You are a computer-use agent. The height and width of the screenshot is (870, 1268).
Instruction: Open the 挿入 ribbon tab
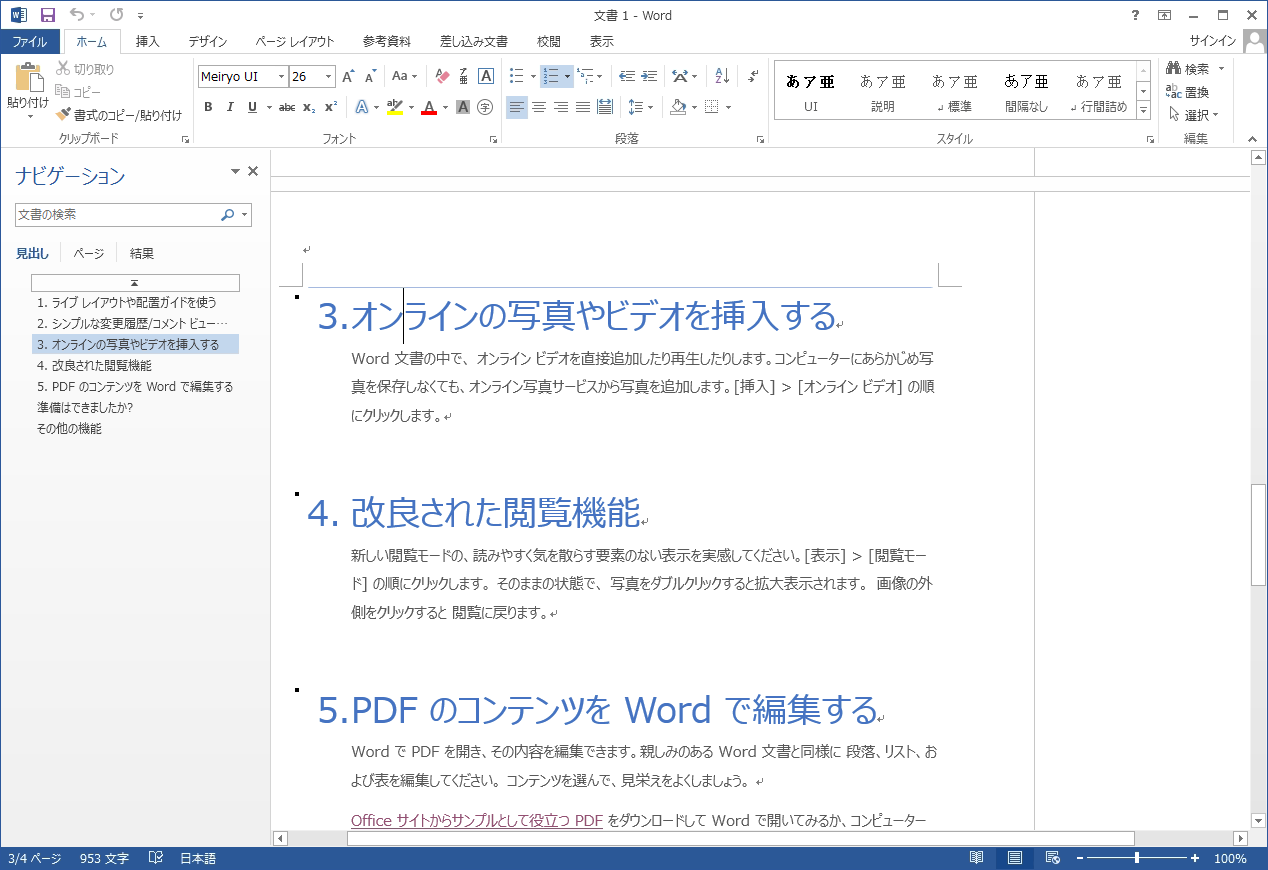click(148, 41)
